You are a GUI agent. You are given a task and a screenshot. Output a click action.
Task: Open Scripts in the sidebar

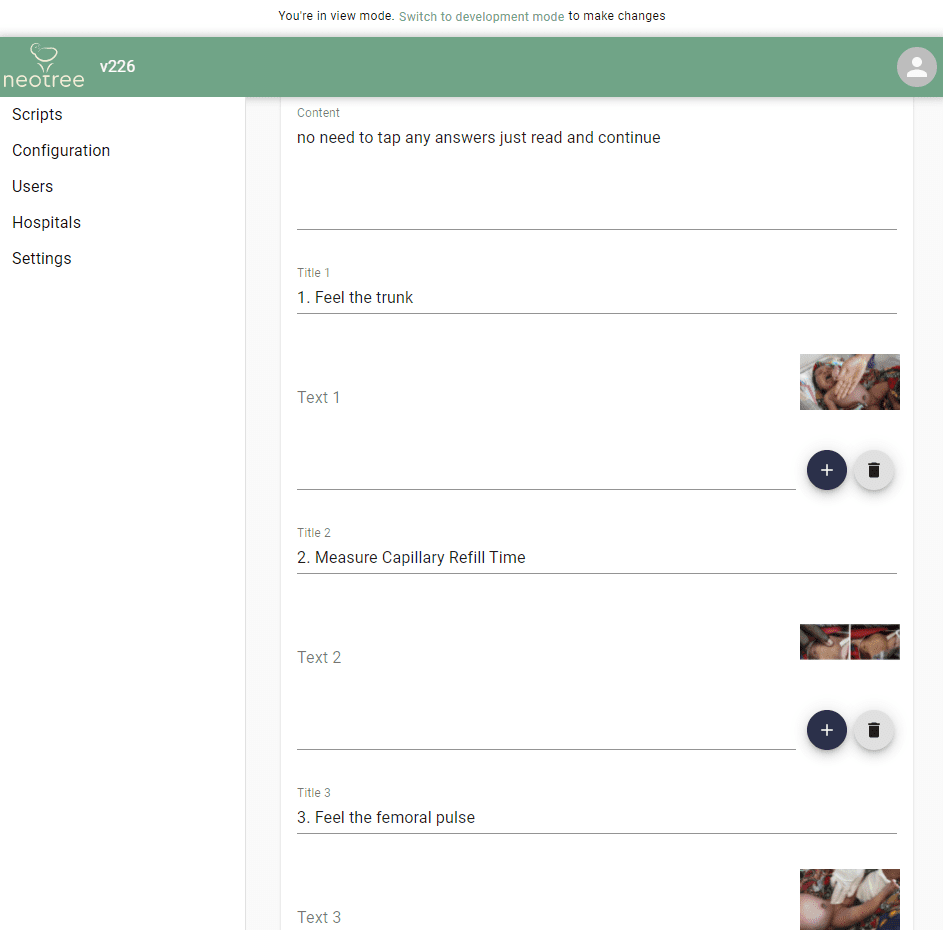point(37,114)
